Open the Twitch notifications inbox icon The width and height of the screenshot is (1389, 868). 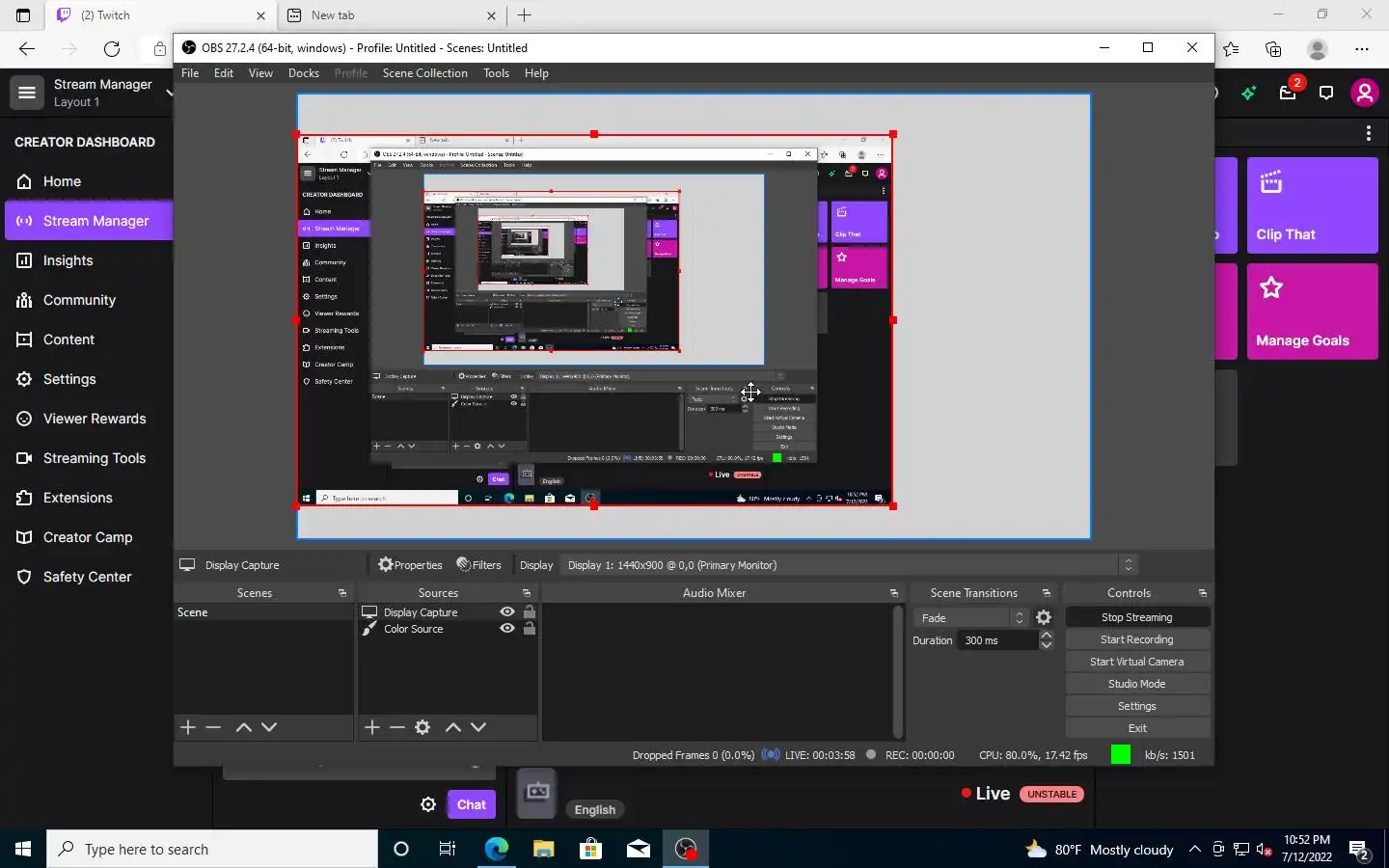tap(1288, 94)
